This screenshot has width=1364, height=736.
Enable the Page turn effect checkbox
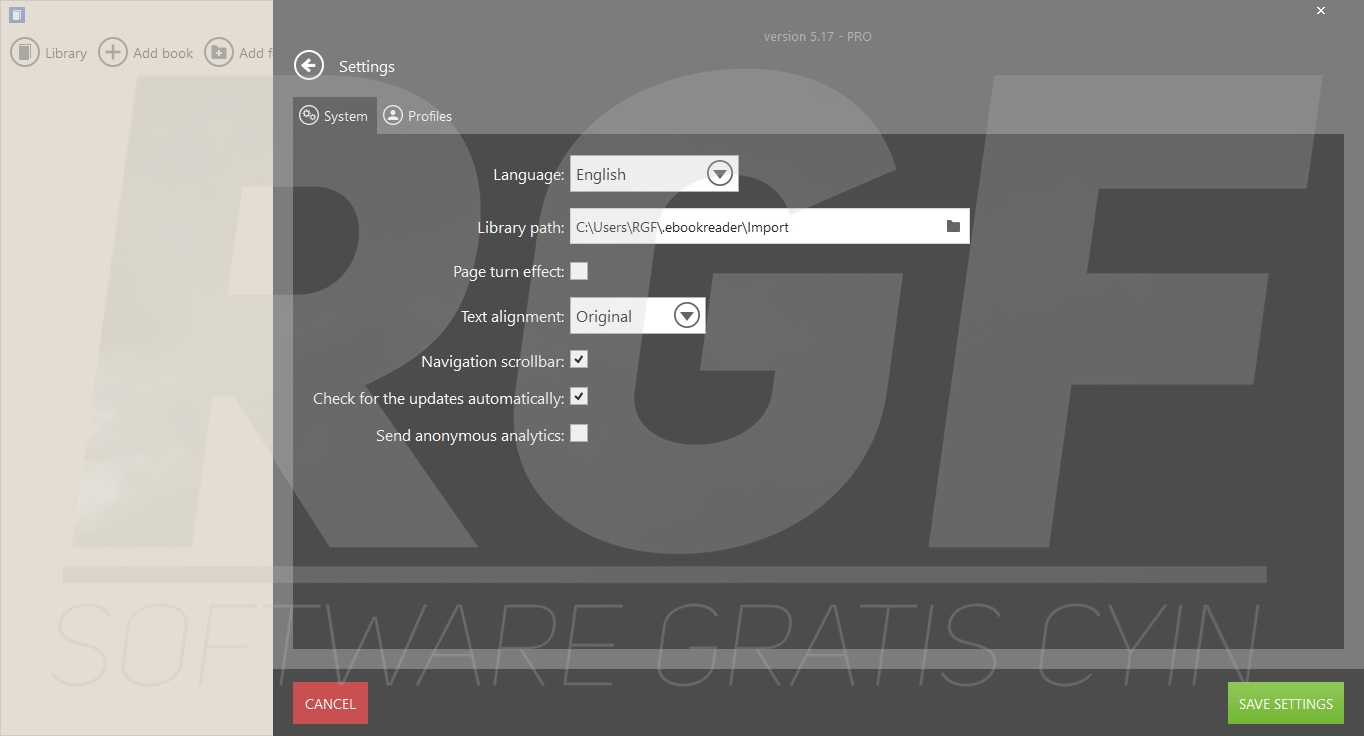(x=579, y=271)
